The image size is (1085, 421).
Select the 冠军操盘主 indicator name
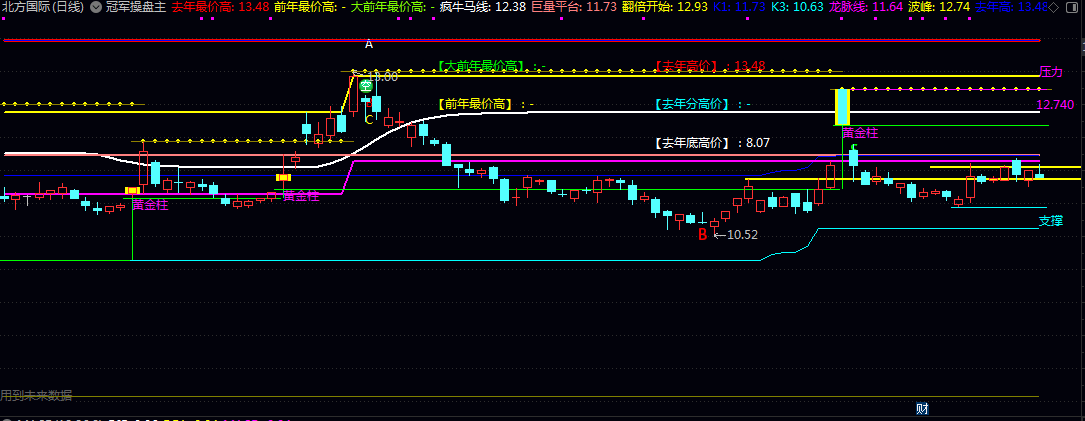pyautogui.click(x=134, y=7)
